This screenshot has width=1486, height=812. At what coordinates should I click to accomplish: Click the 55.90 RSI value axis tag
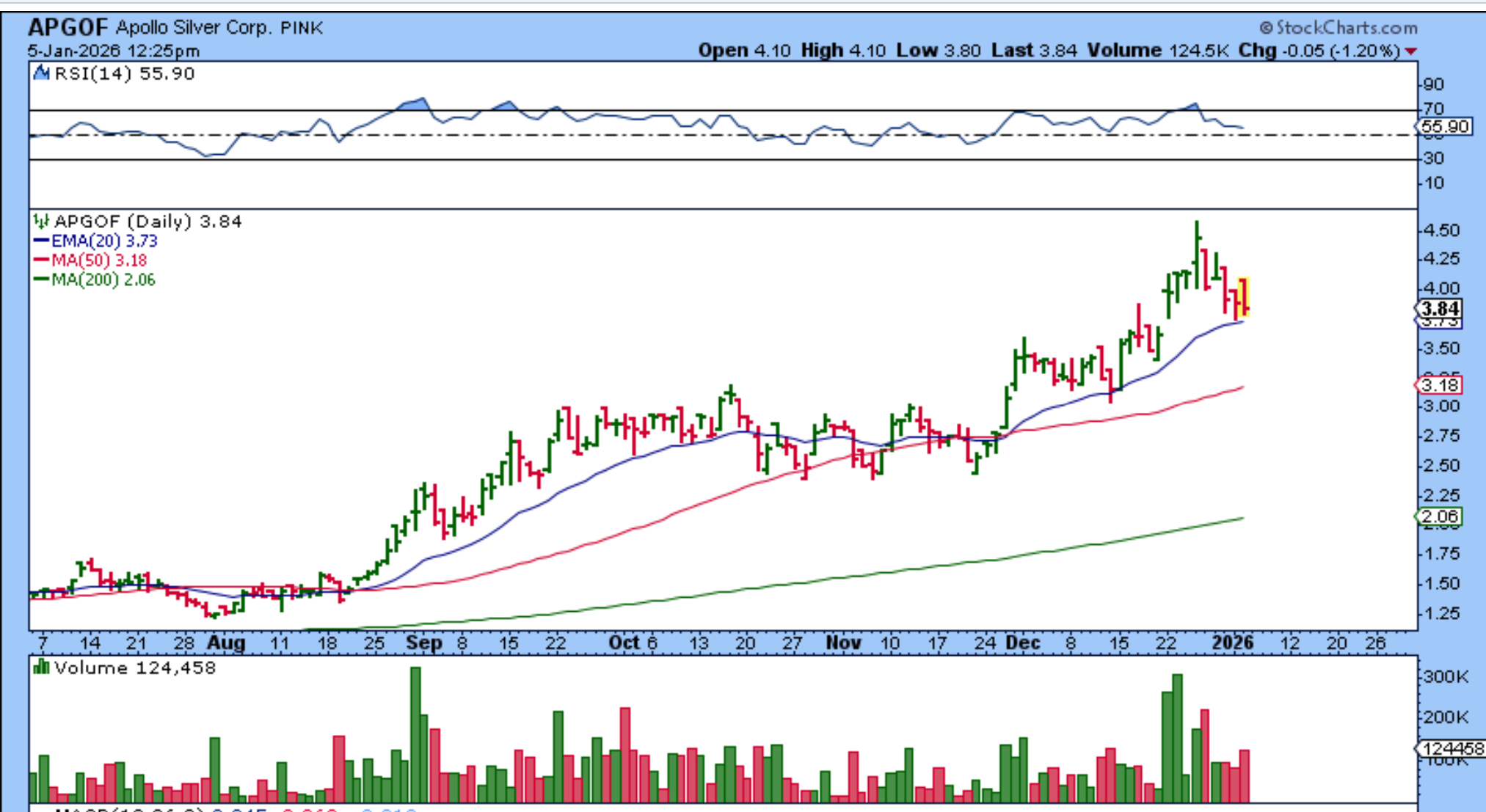click(x=1444, y=126)
